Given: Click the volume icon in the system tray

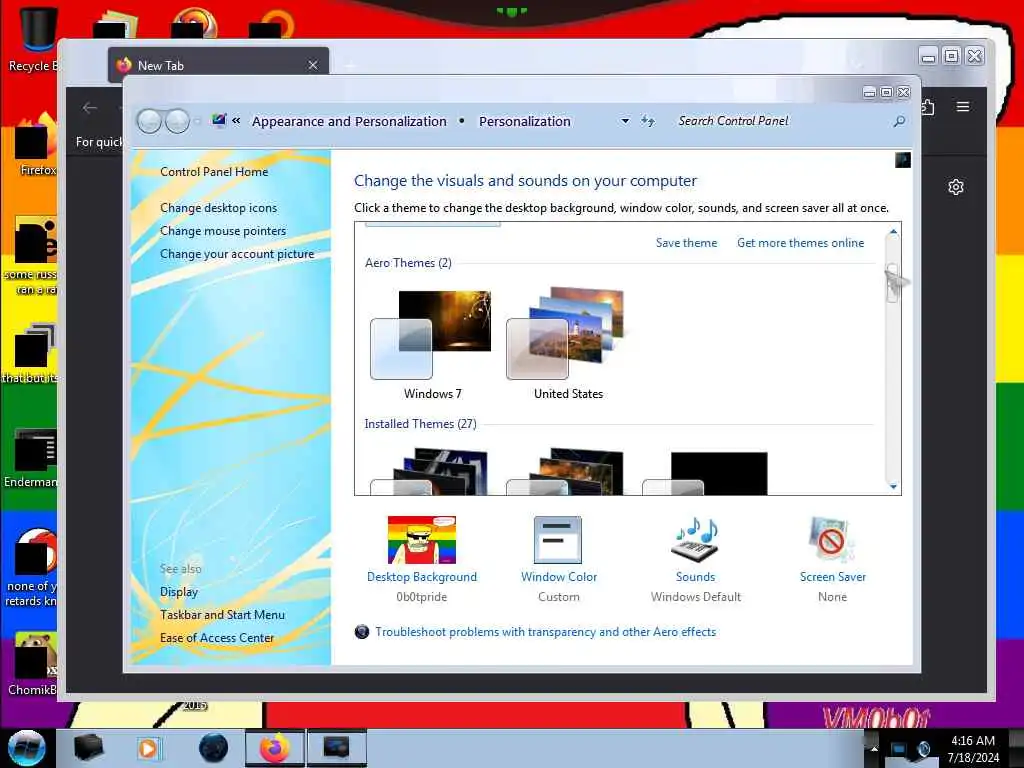Looking at the screenshot, I should click(923, 749).
